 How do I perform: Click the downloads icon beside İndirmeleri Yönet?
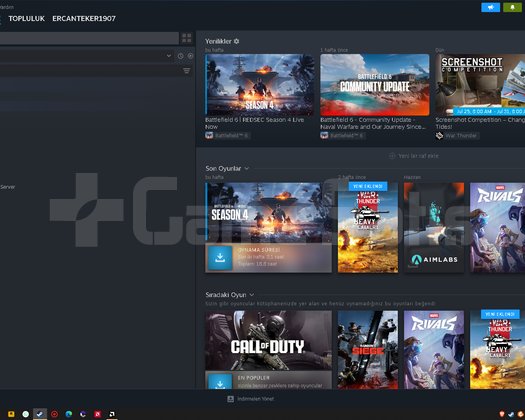pyautogui.click(x=230, y=399)
